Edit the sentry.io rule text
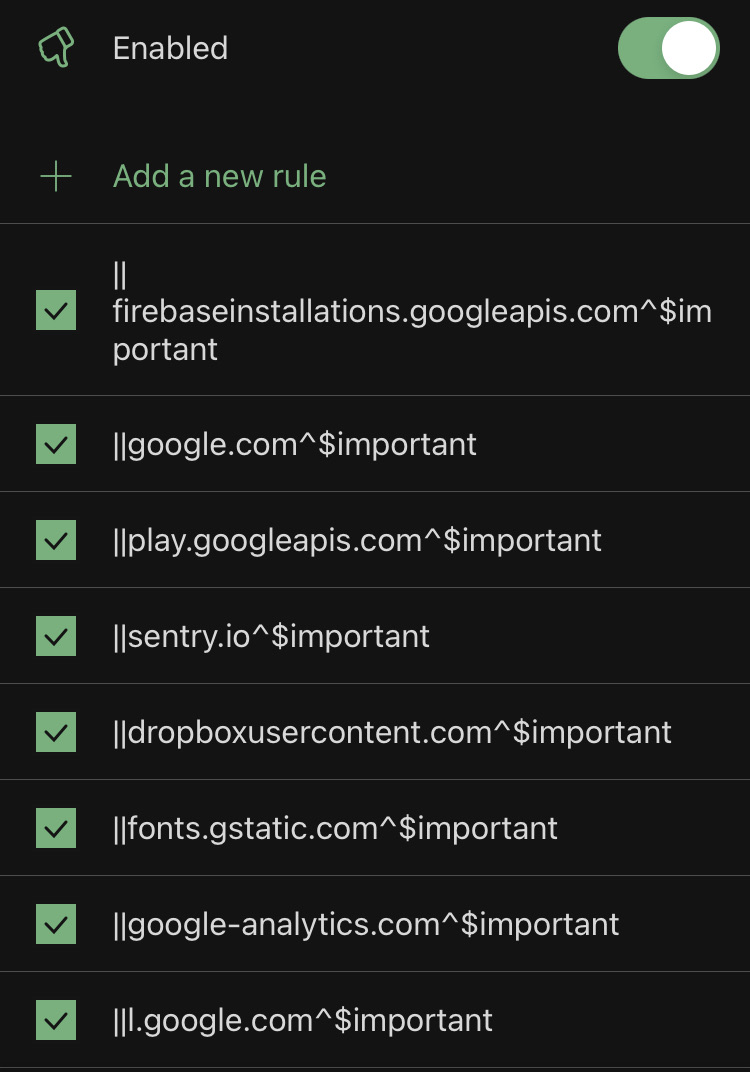The width and height of the screenshot is (750, 1072). (271, 636)
